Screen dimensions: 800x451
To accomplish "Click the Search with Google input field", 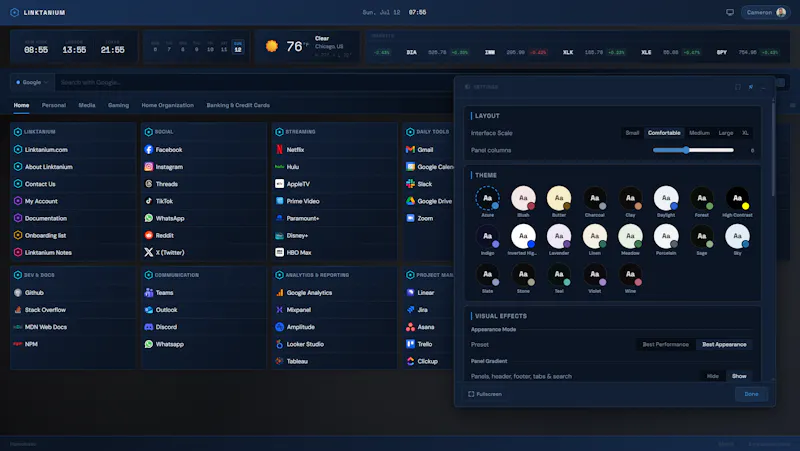I will [x=255, y=82].
